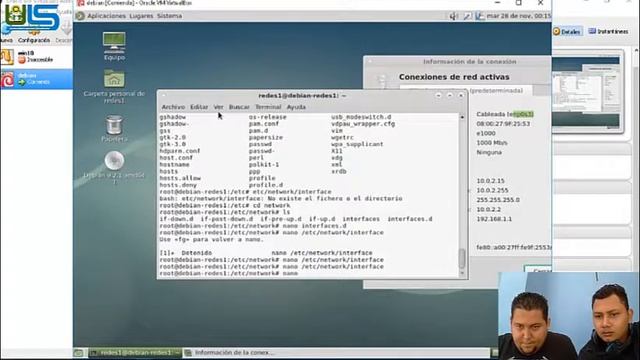The image size is (640, 360).
Task: Click the network connection icon in top panel
Action: pos(480,16)
